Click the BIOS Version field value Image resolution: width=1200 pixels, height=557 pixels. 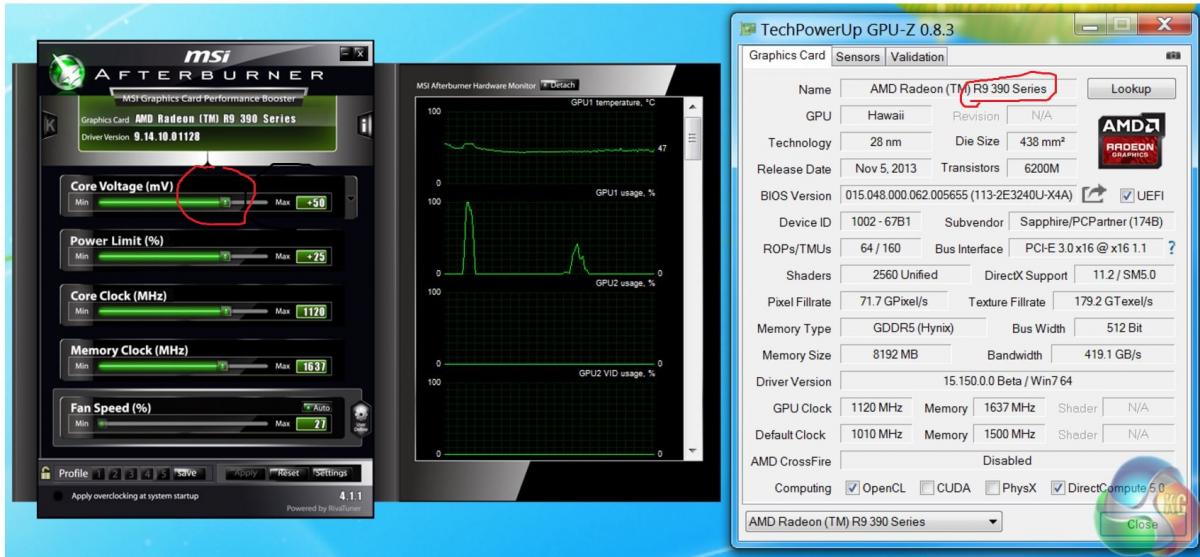click(957, 195)
